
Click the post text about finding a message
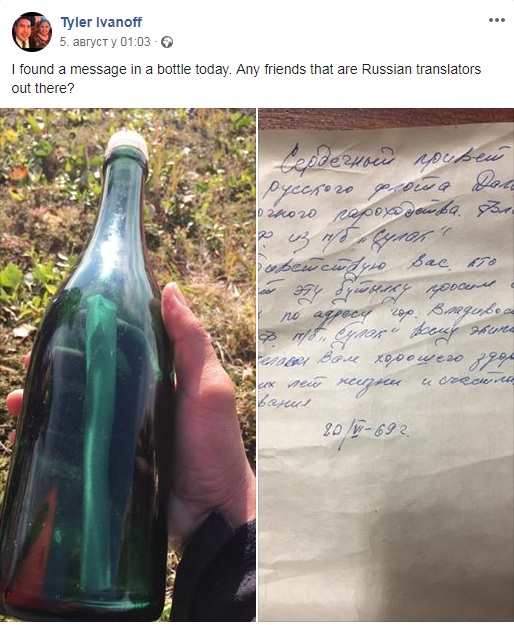click(246, 79)
